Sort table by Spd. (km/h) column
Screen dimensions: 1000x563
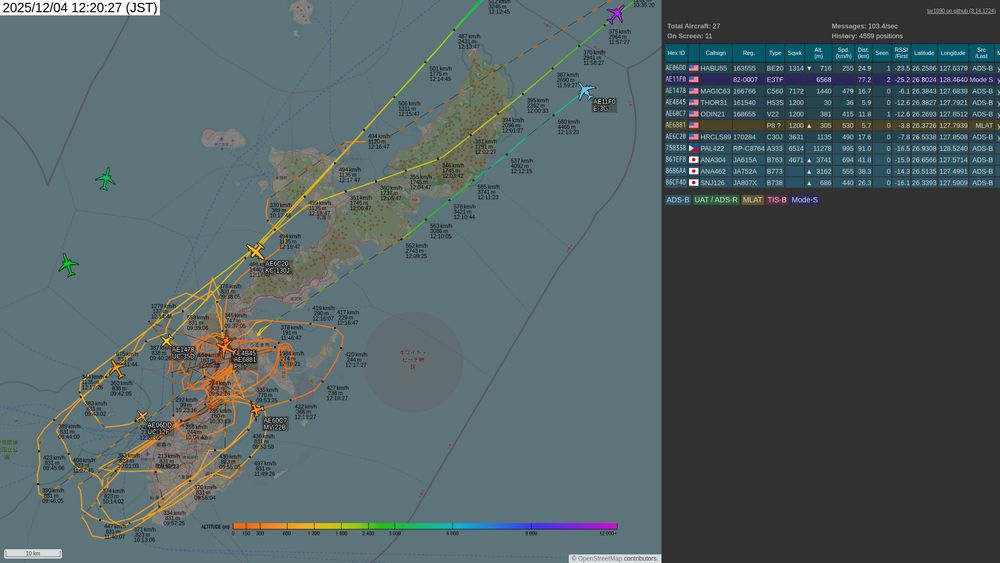(843, 53)
